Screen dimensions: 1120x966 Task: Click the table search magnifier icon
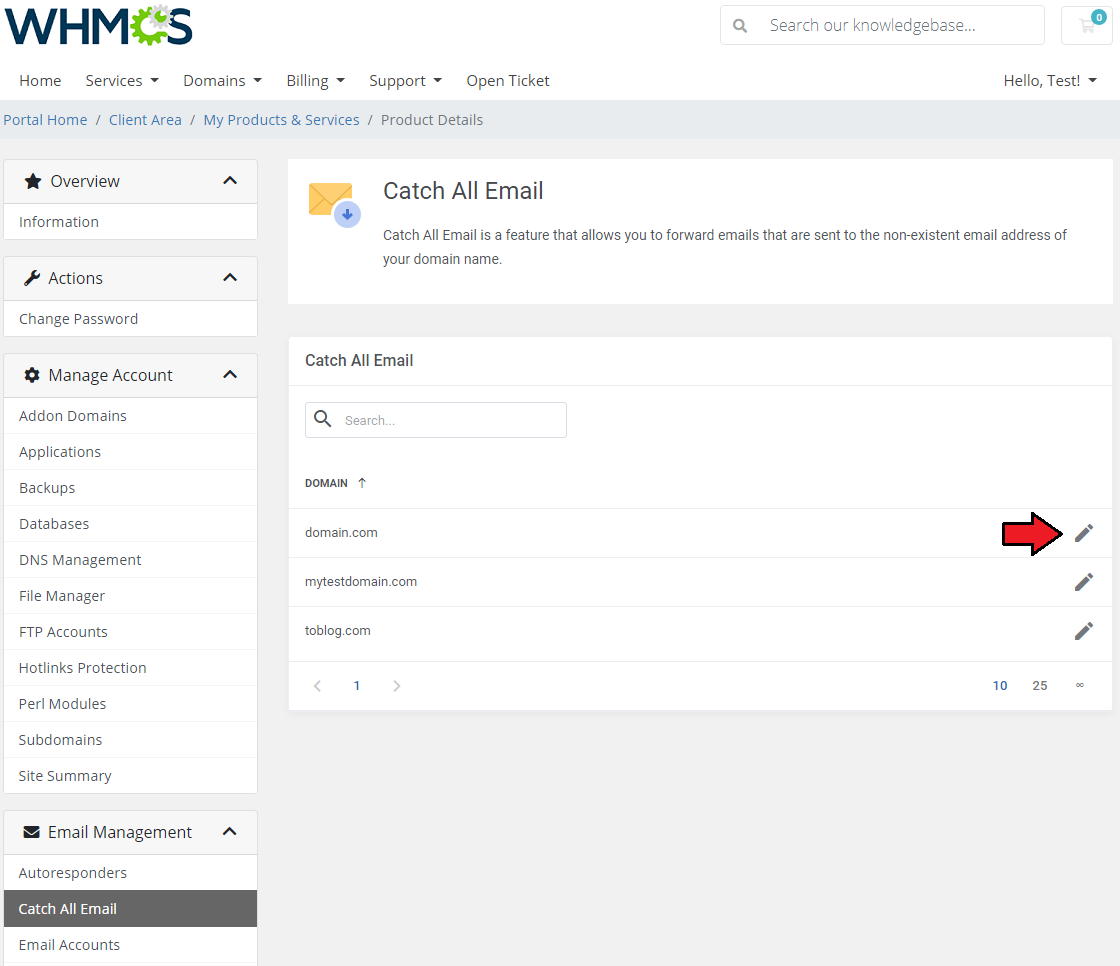[323, 419]
